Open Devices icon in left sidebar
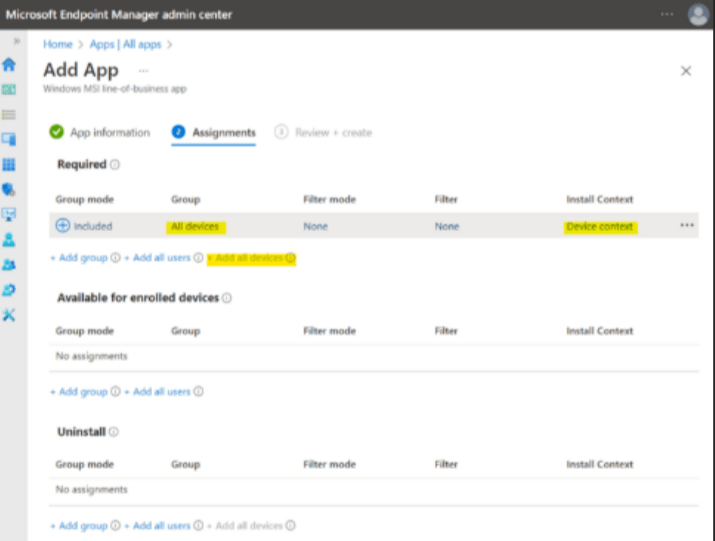This screenshot has height=541, width=715. pos(10,139)
